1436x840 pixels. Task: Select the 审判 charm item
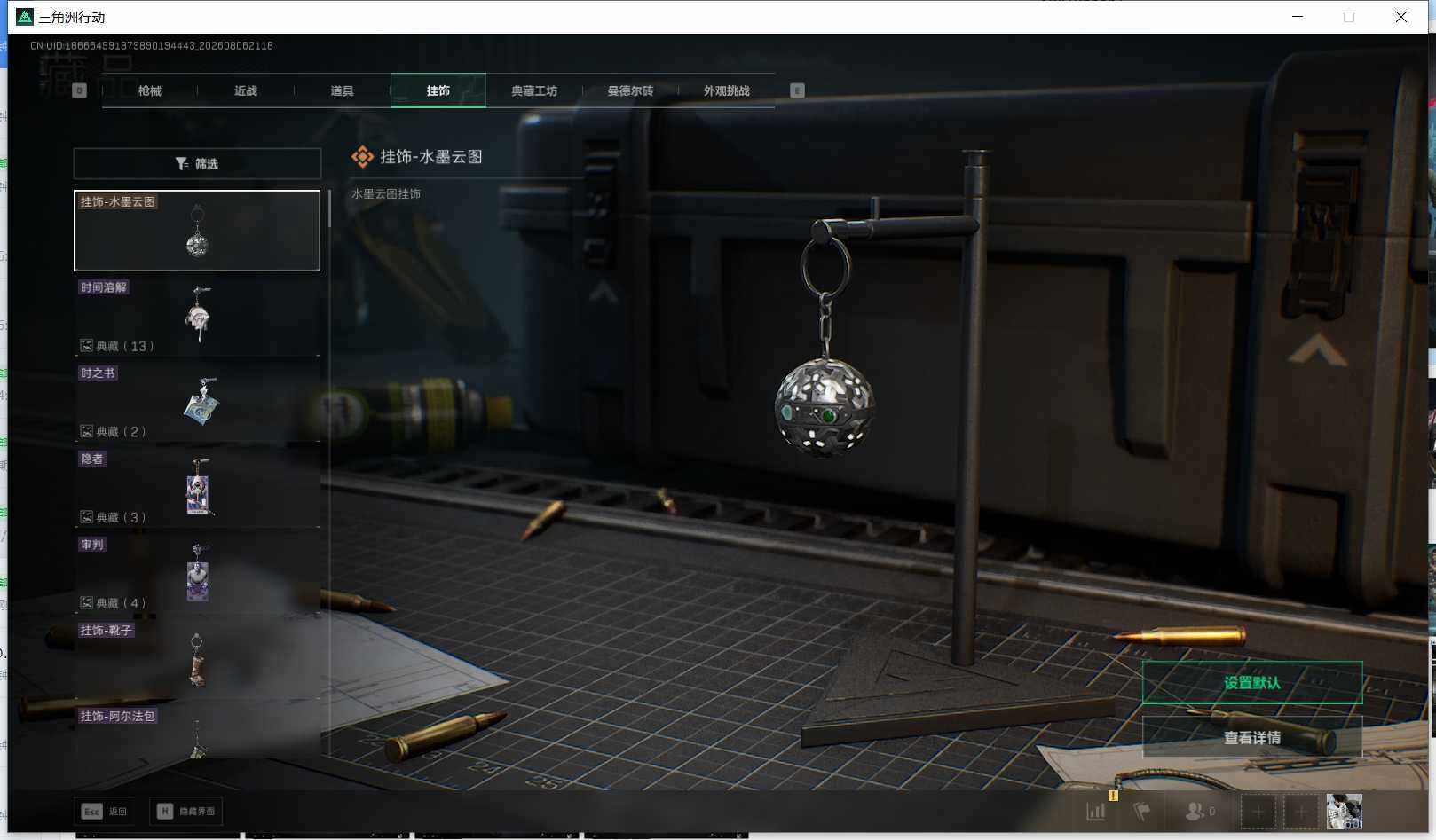[x=197, y=573]
